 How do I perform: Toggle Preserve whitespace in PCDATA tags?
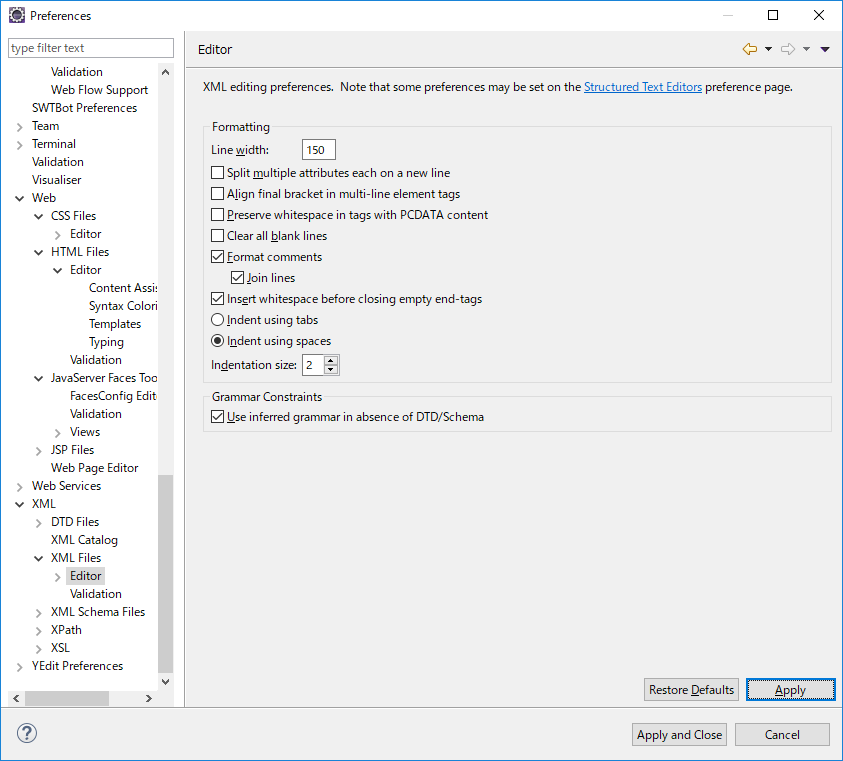[217, 215]
